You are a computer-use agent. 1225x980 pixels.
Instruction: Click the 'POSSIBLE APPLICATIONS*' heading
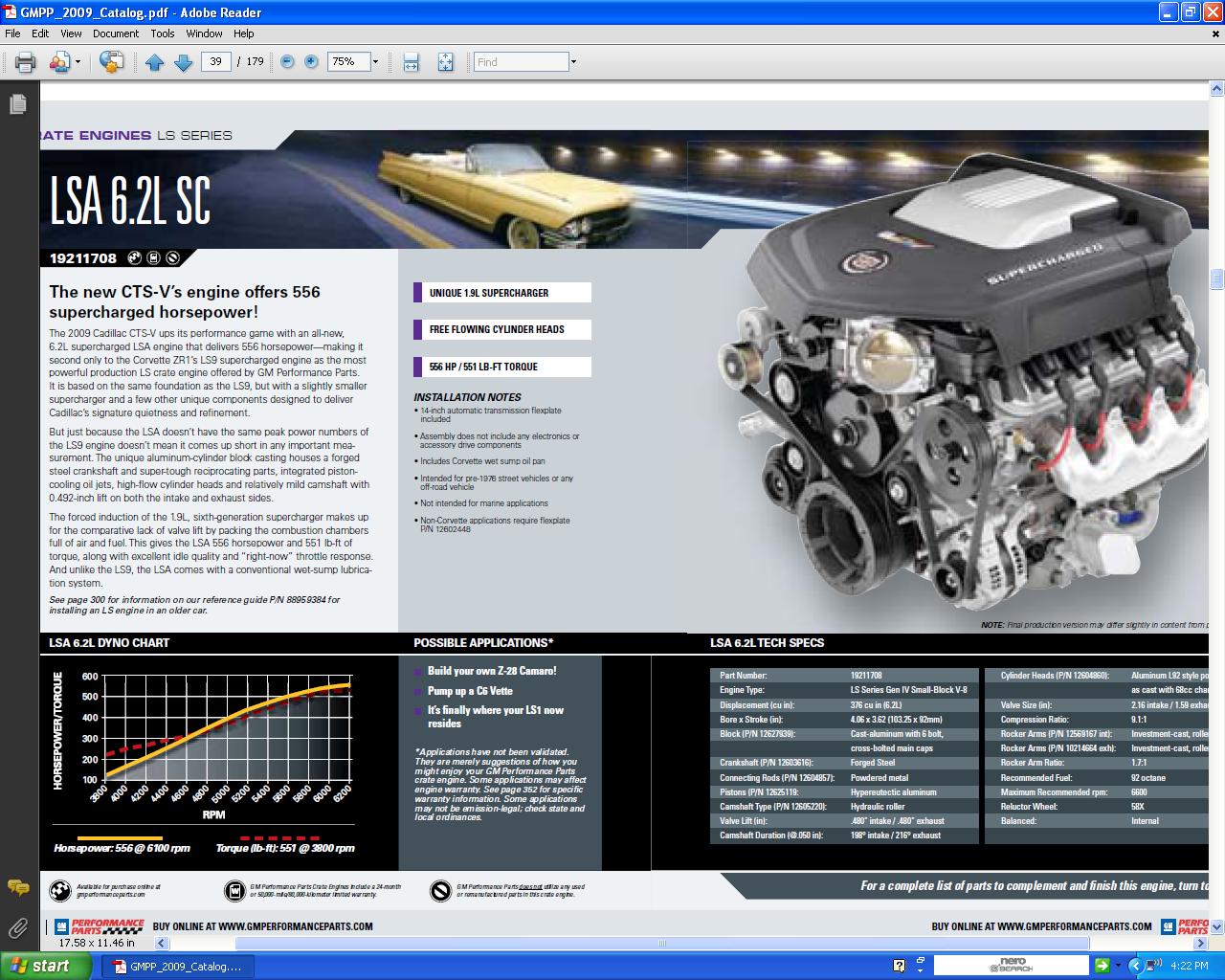(x=483, y=643)
